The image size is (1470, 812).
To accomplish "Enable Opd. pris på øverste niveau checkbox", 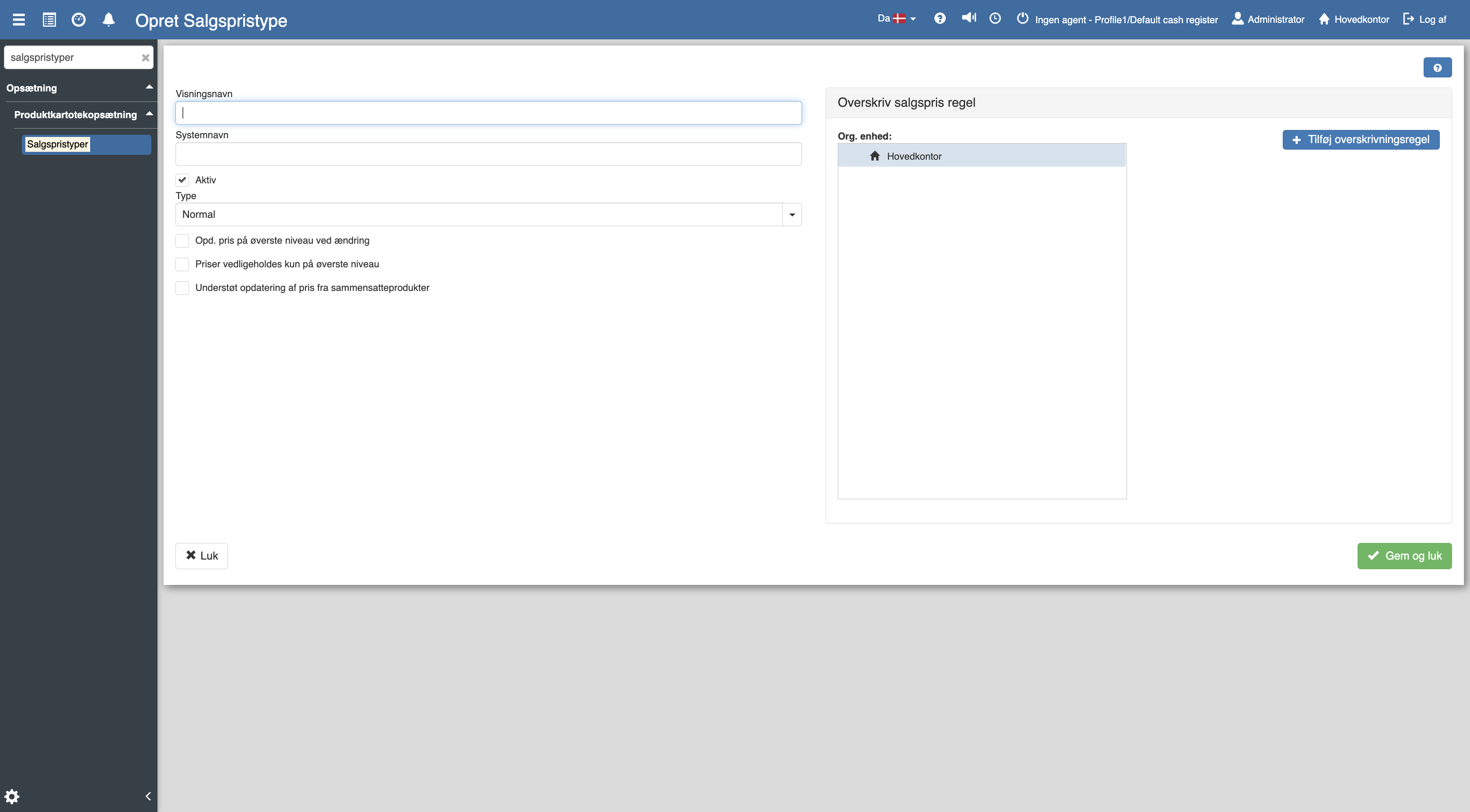I will tap(182, 241).
